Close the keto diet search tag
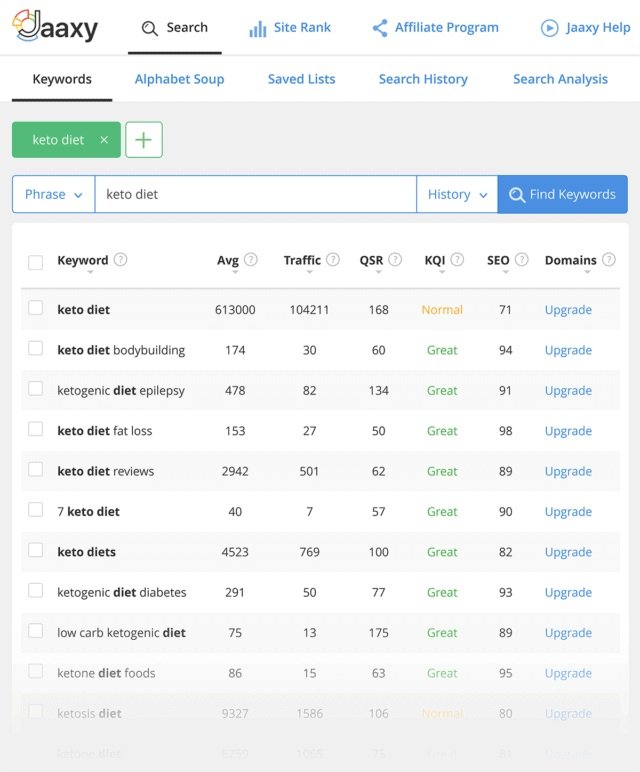The width and height of the screenshot is (640, 772). 104,140
